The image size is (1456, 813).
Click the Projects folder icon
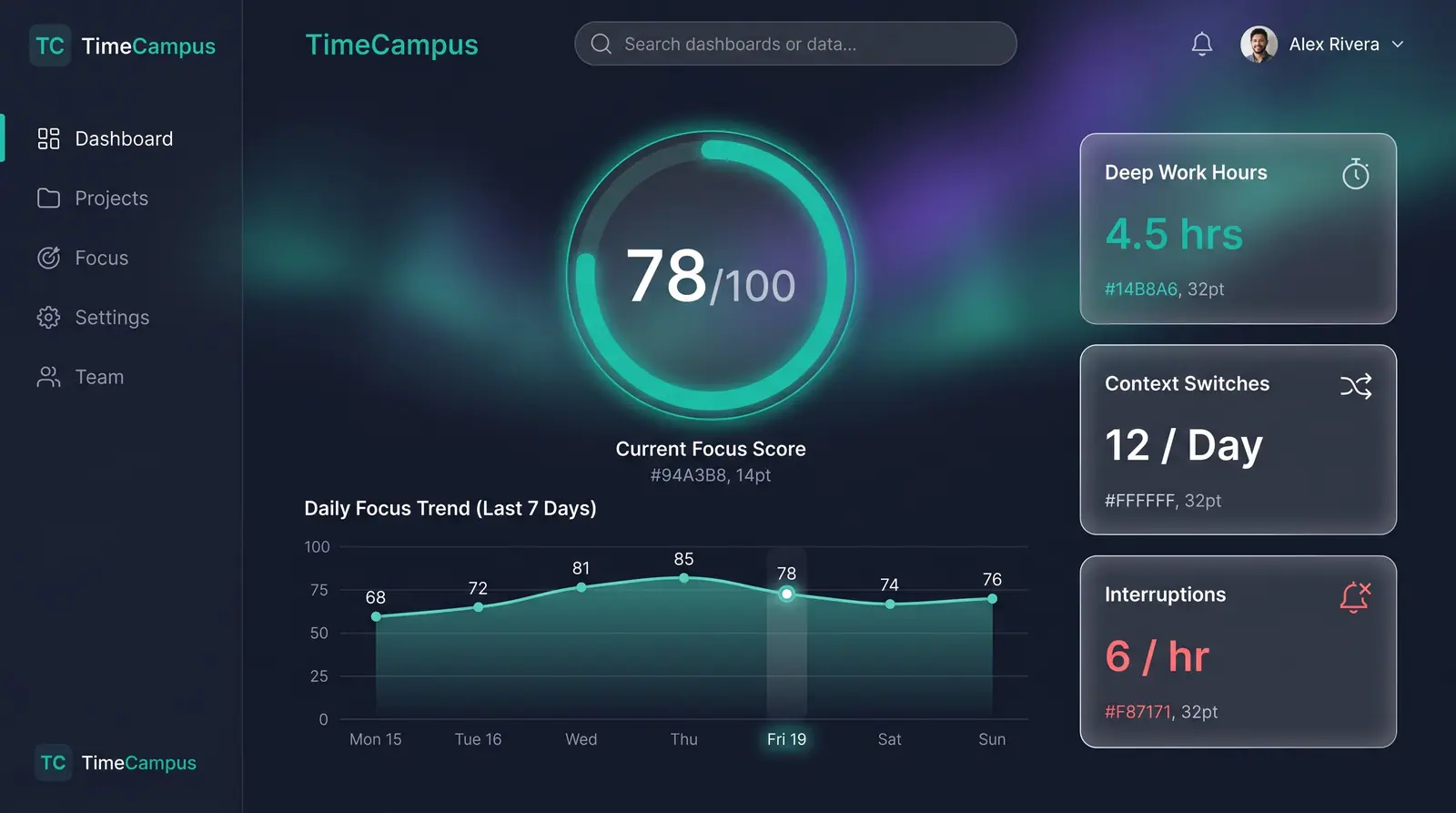pos(48,198)
